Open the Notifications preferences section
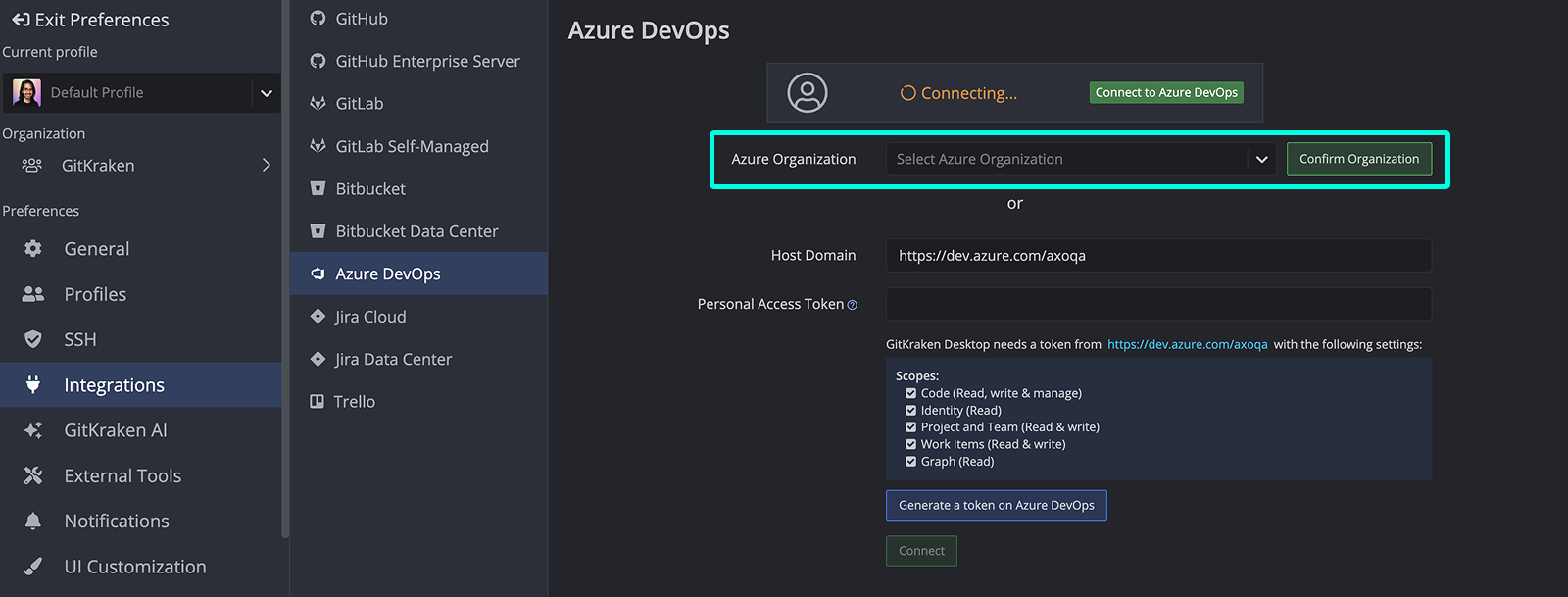 pos(117,522)
